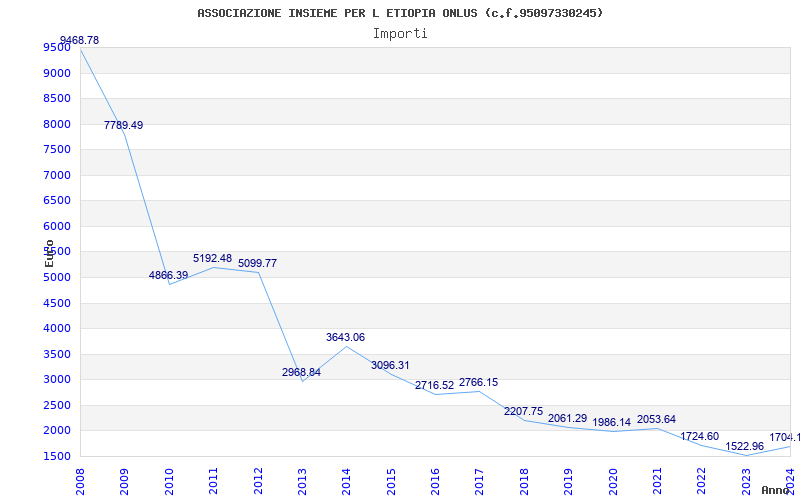Click the x-axis year 2023
Image resolution: width=800 pixels, height=500 pixels.
point(746,482)
